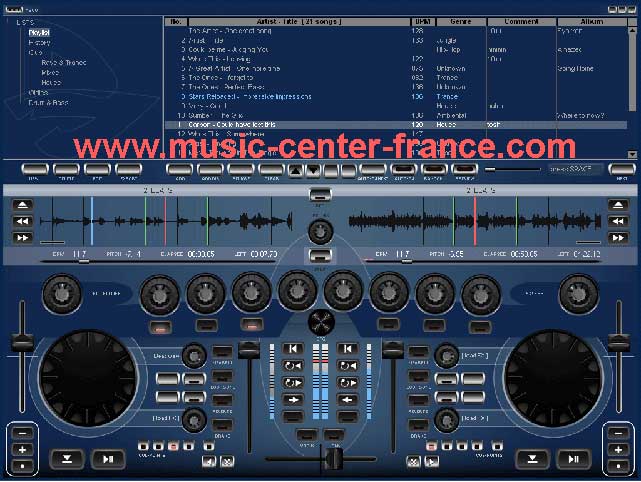Image resolution: width=641 pixels, height=482 pixels.
Task: Jump to track start in right mixer column
Action: [x=347, y=348]
